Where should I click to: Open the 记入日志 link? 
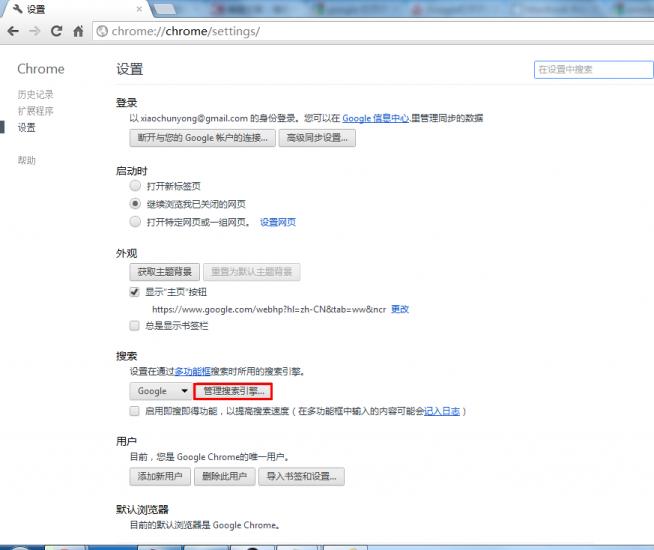click(442, 411)
